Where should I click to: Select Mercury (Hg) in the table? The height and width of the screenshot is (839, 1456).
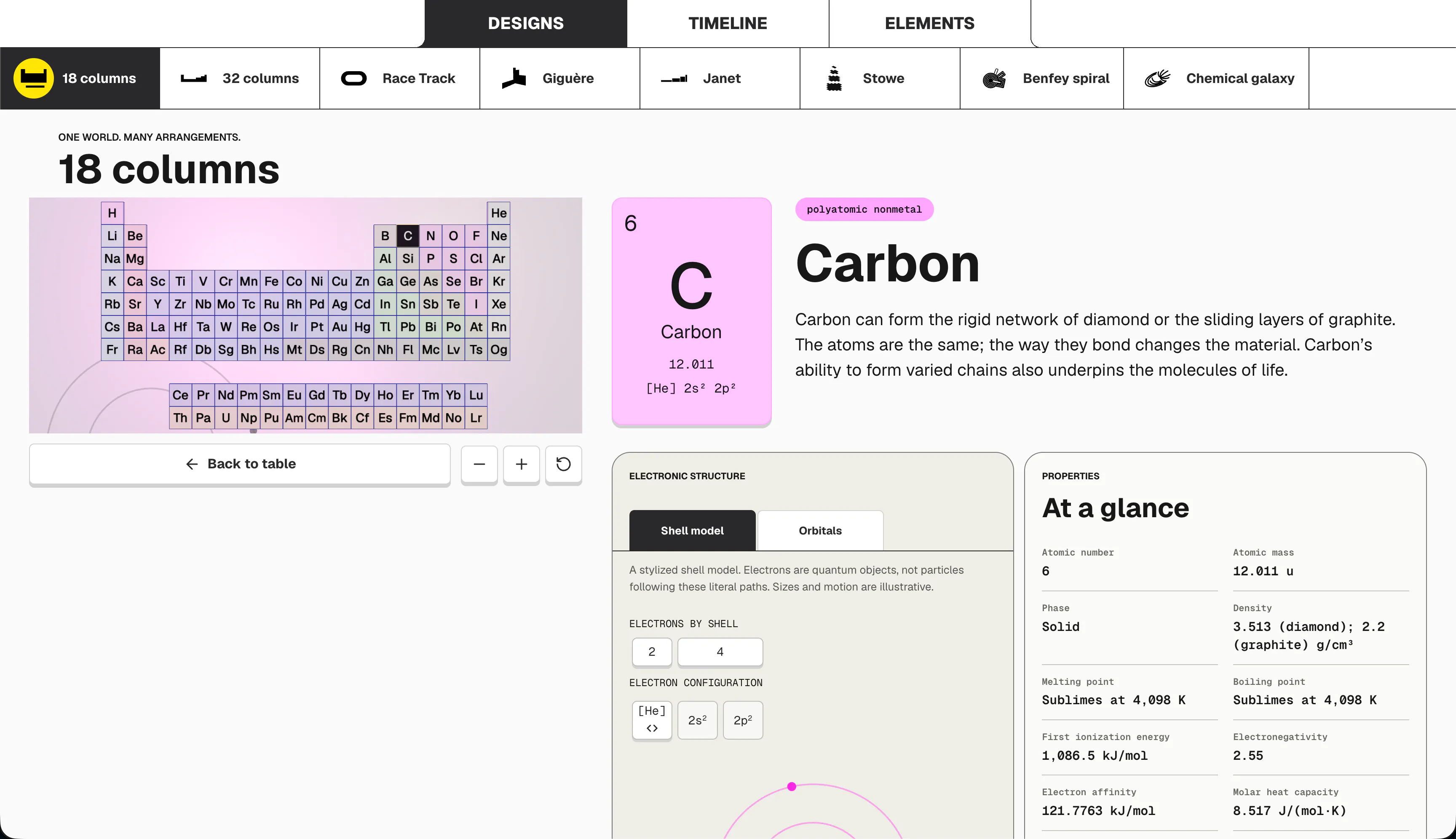point(362,327)
